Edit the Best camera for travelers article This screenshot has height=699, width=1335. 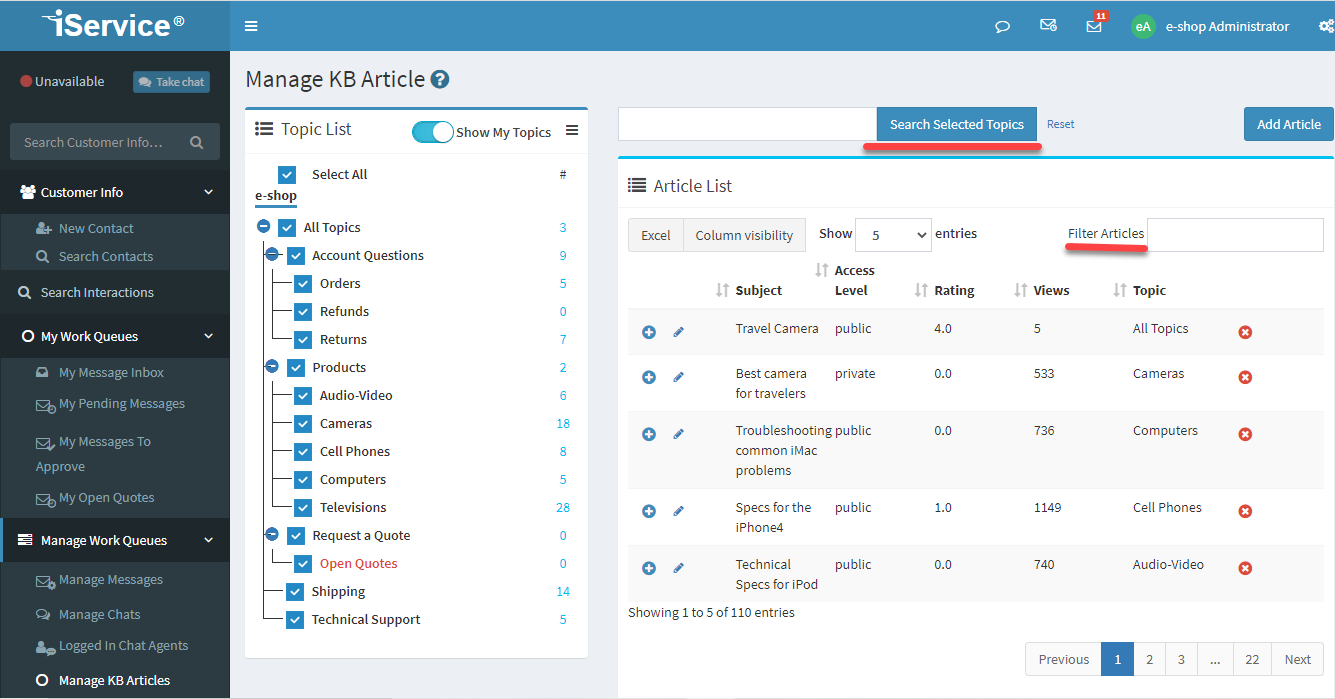pyautogui.click(x=679, y=377)
